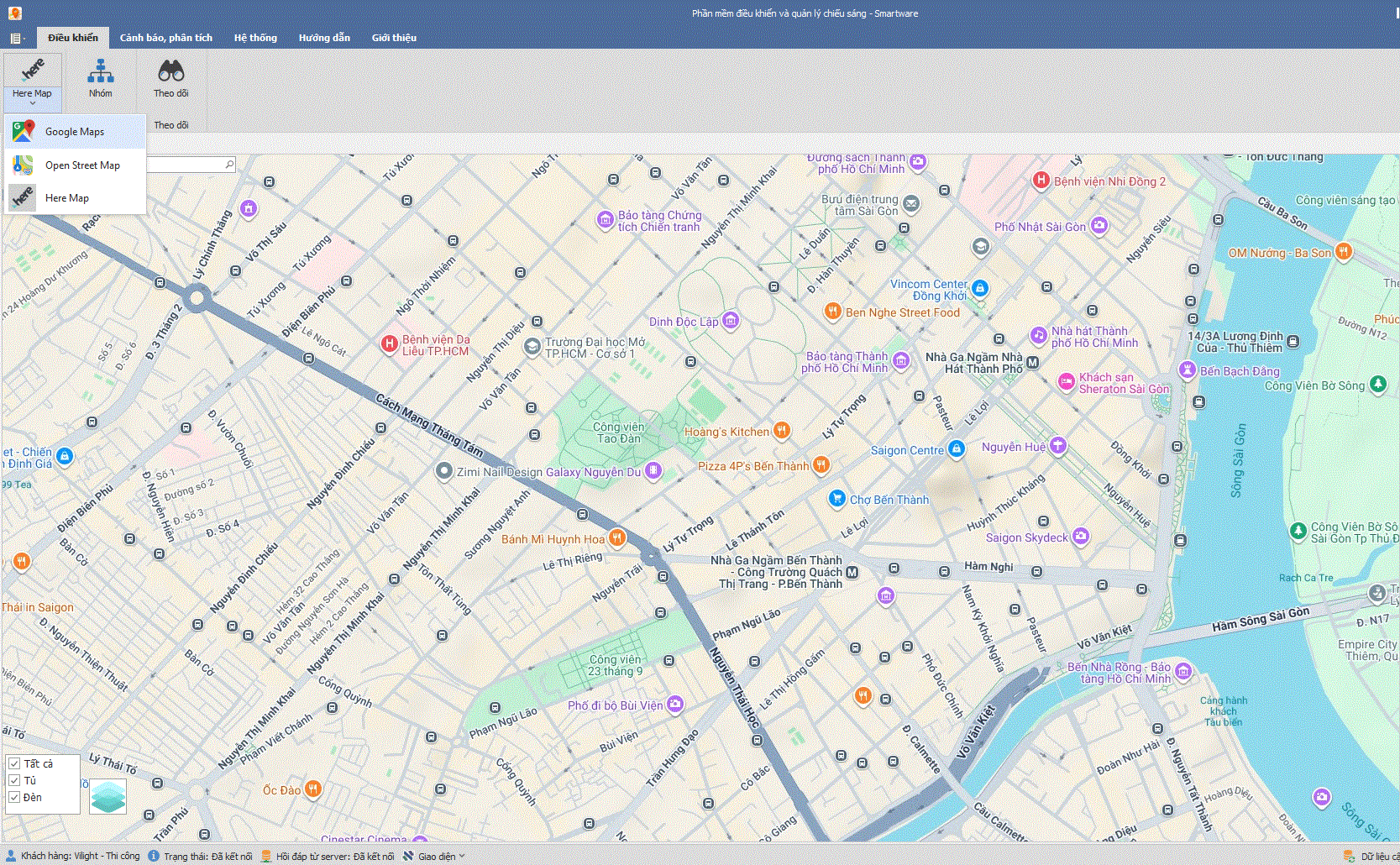Click the Theo dõi binoculars icon
The width and height of the screenshot is (1400, 865).
pos(170,72)
